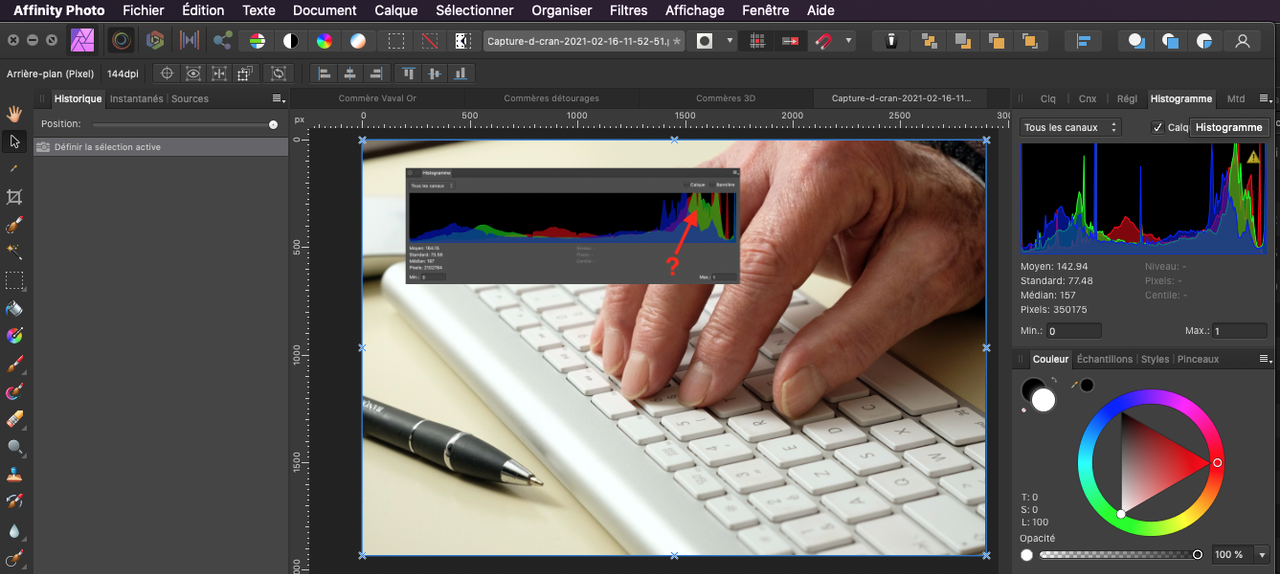This screenshot has height=574, width=1280.
Task: Select Définir la sélection active history entry
Action: [161, 147]
